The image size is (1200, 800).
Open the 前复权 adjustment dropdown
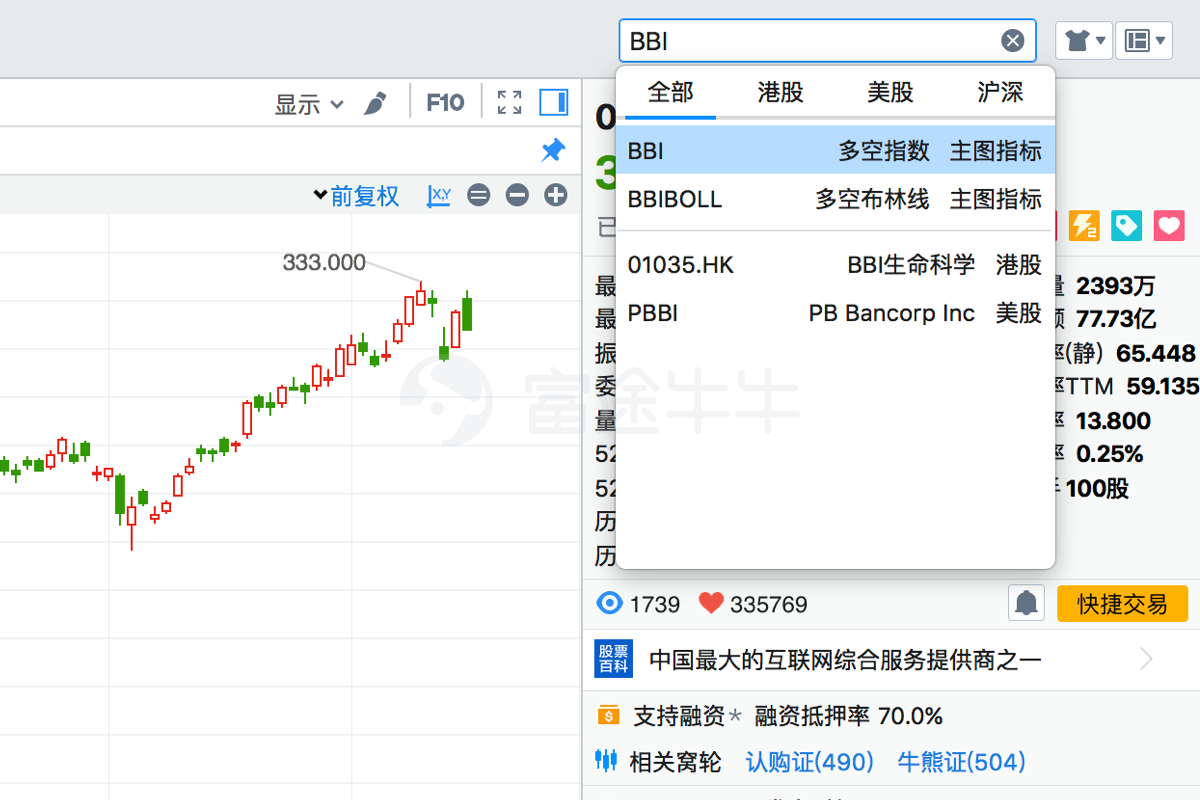click(356, 196)
